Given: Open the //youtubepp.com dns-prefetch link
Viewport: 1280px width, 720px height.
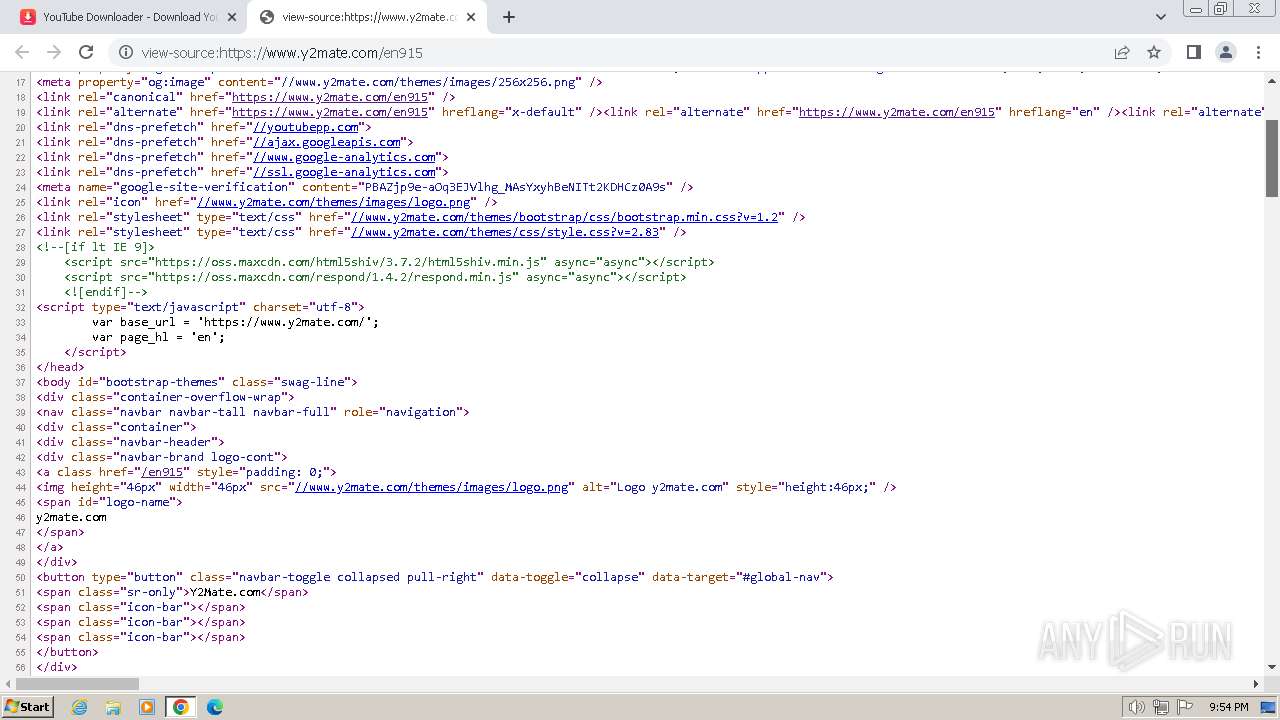Looking at the screenshot, I should [306, 127].
